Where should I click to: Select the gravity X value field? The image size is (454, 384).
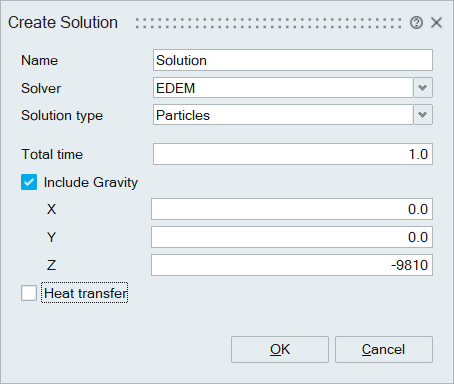pyautogui.click(x=292, y=209)
